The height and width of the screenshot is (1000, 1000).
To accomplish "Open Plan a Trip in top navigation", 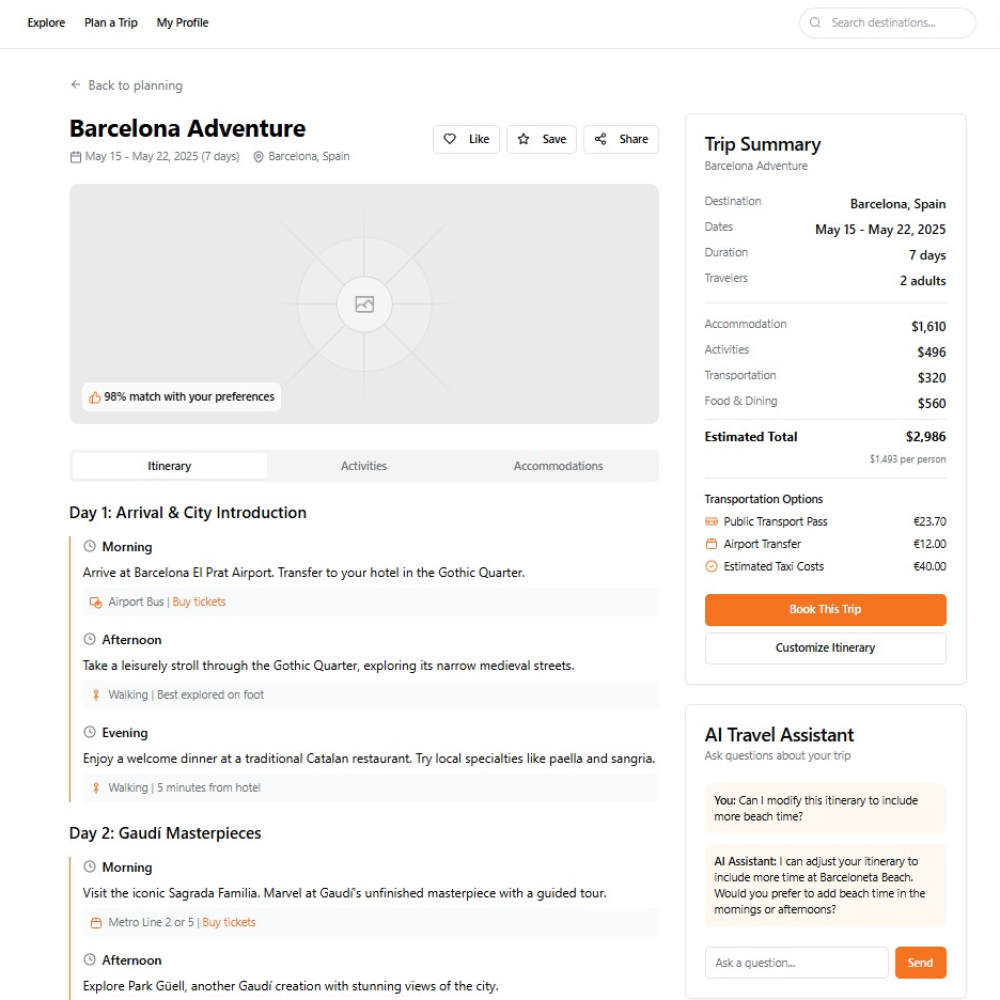I will [x=111, y=23].
